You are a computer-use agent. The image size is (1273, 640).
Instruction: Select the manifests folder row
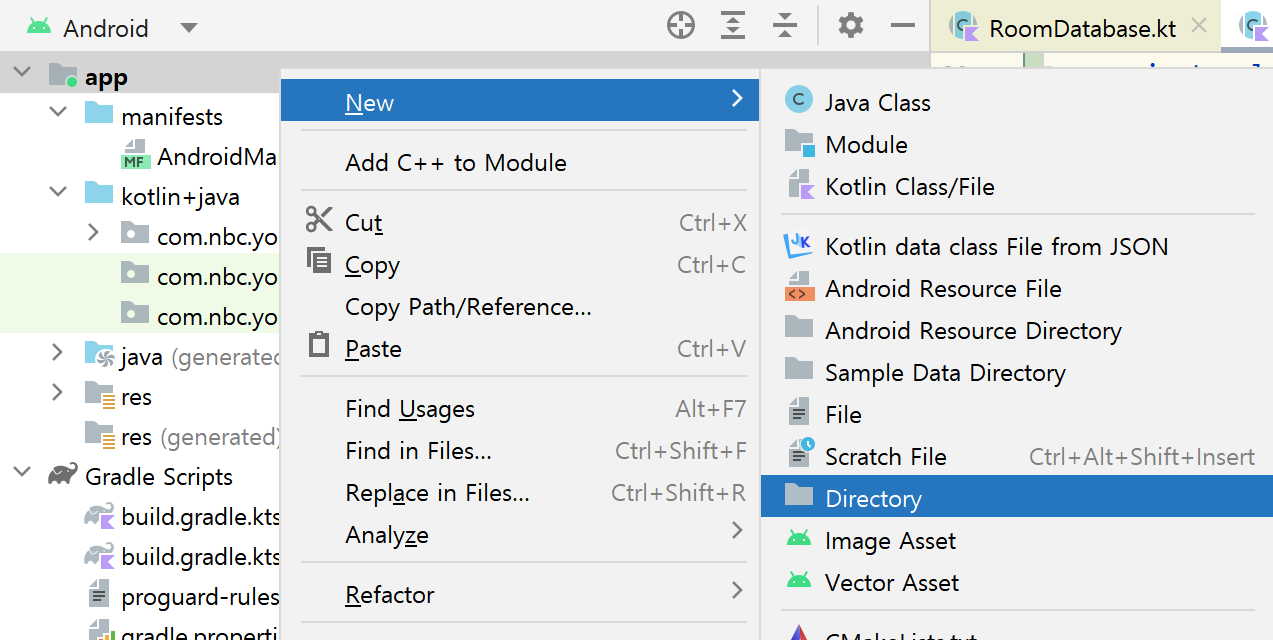tap(140, 116)
